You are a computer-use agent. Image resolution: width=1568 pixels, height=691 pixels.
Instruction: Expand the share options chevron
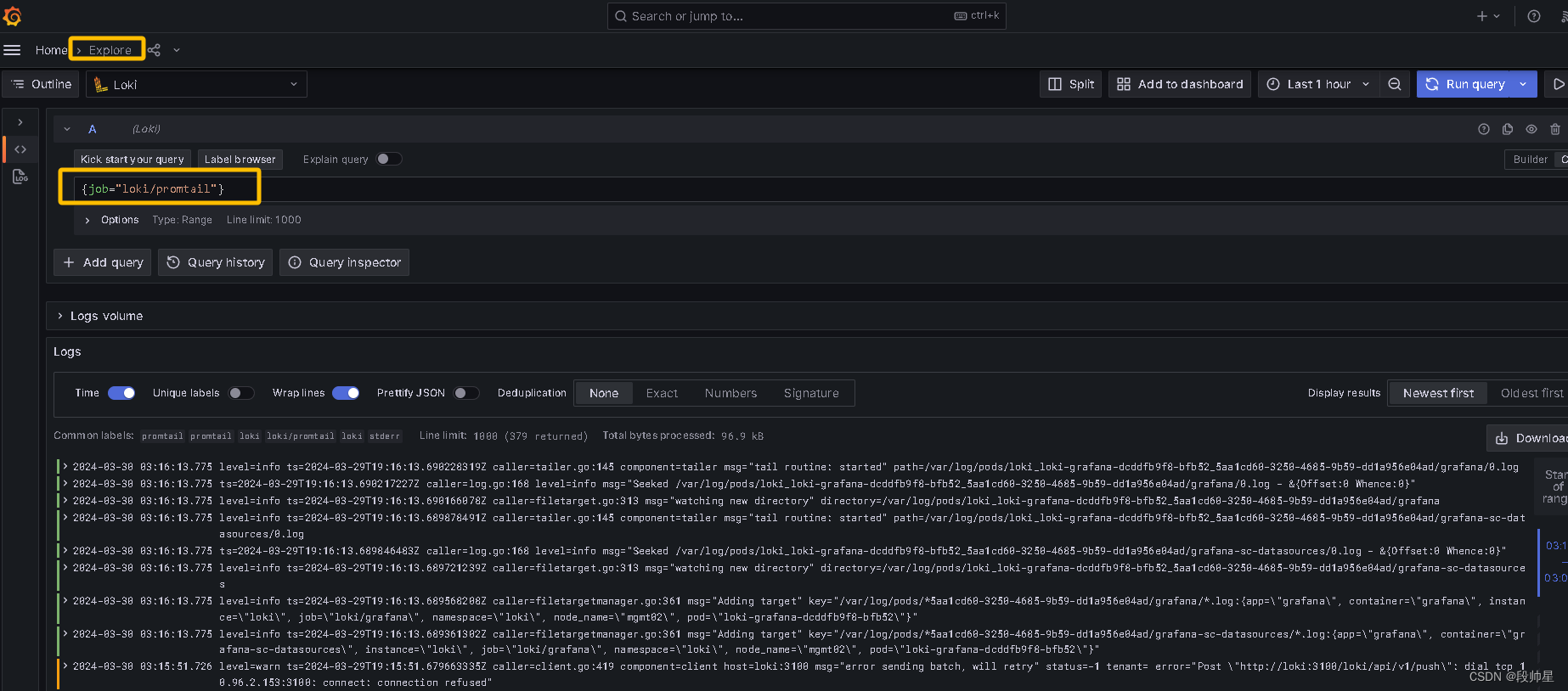(x=177, y=50)
